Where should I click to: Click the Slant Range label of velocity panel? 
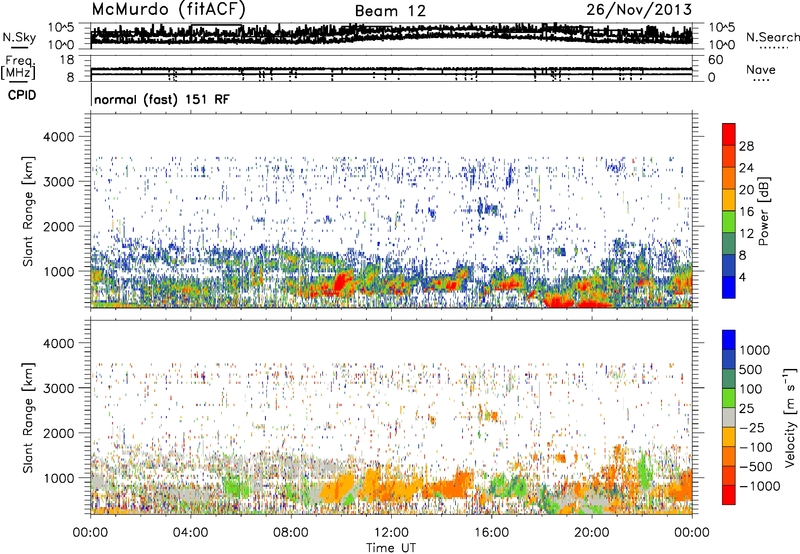(x=28, y=417)
